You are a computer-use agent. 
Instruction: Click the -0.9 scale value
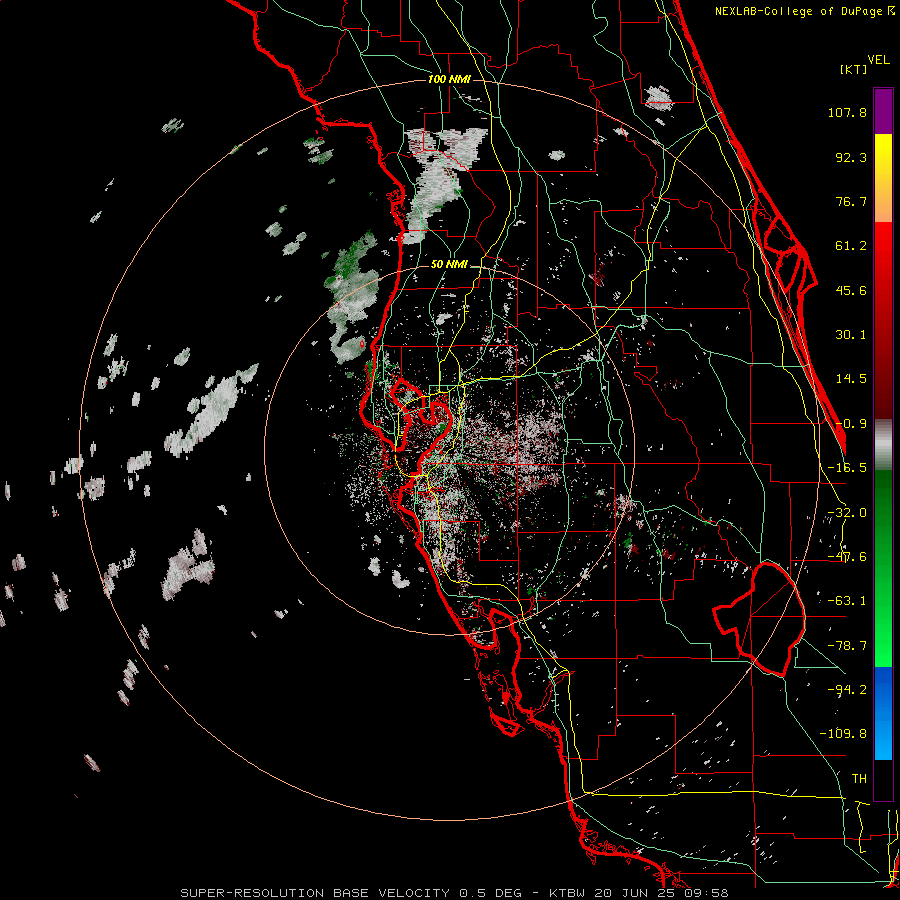tap(851, 424)
